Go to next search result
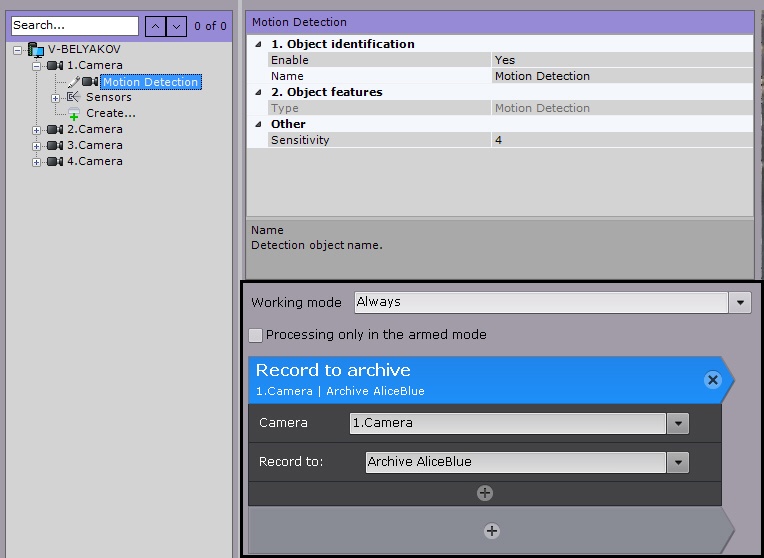Screen dimensions: 764x558 [x=176, y=25]
